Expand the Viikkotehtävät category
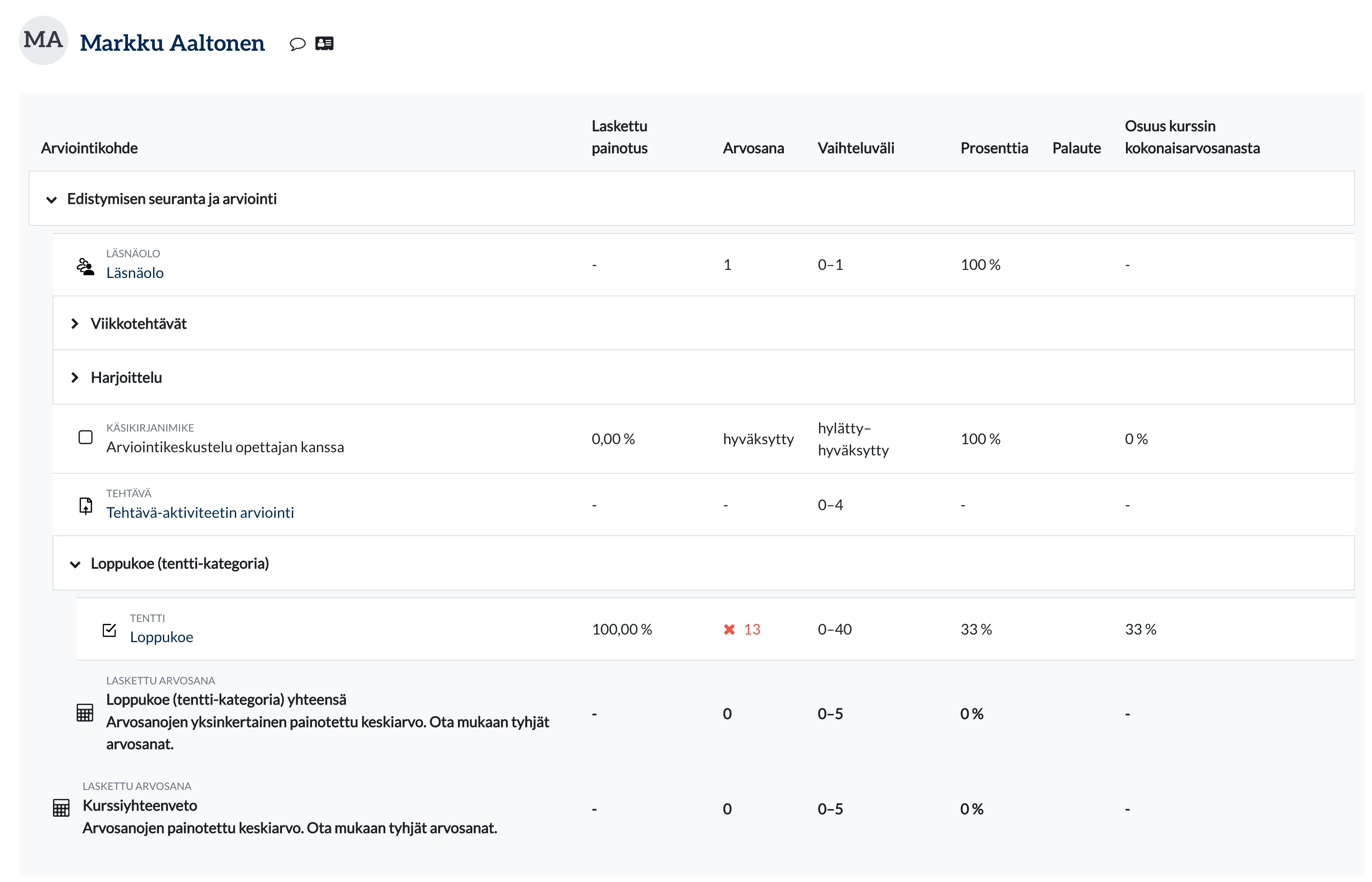This screenshot has height=882, width=1372. 75,324
